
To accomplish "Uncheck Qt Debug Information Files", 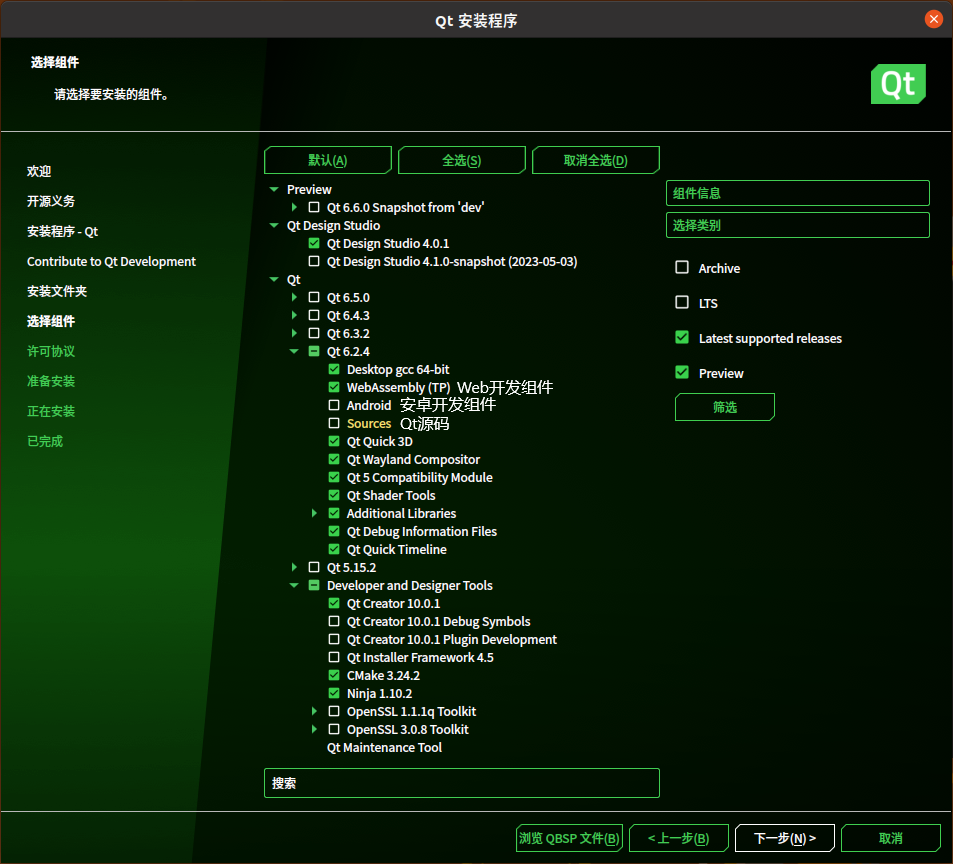I will tap(334, 531).
